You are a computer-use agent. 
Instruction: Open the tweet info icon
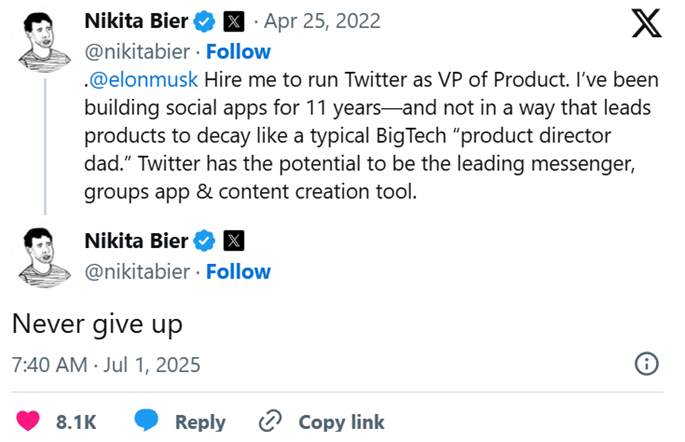[647, 364]
